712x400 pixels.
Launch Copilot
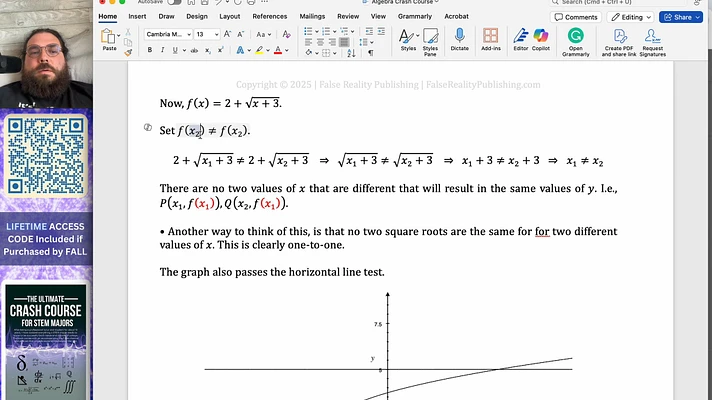[x=540, y=39]
